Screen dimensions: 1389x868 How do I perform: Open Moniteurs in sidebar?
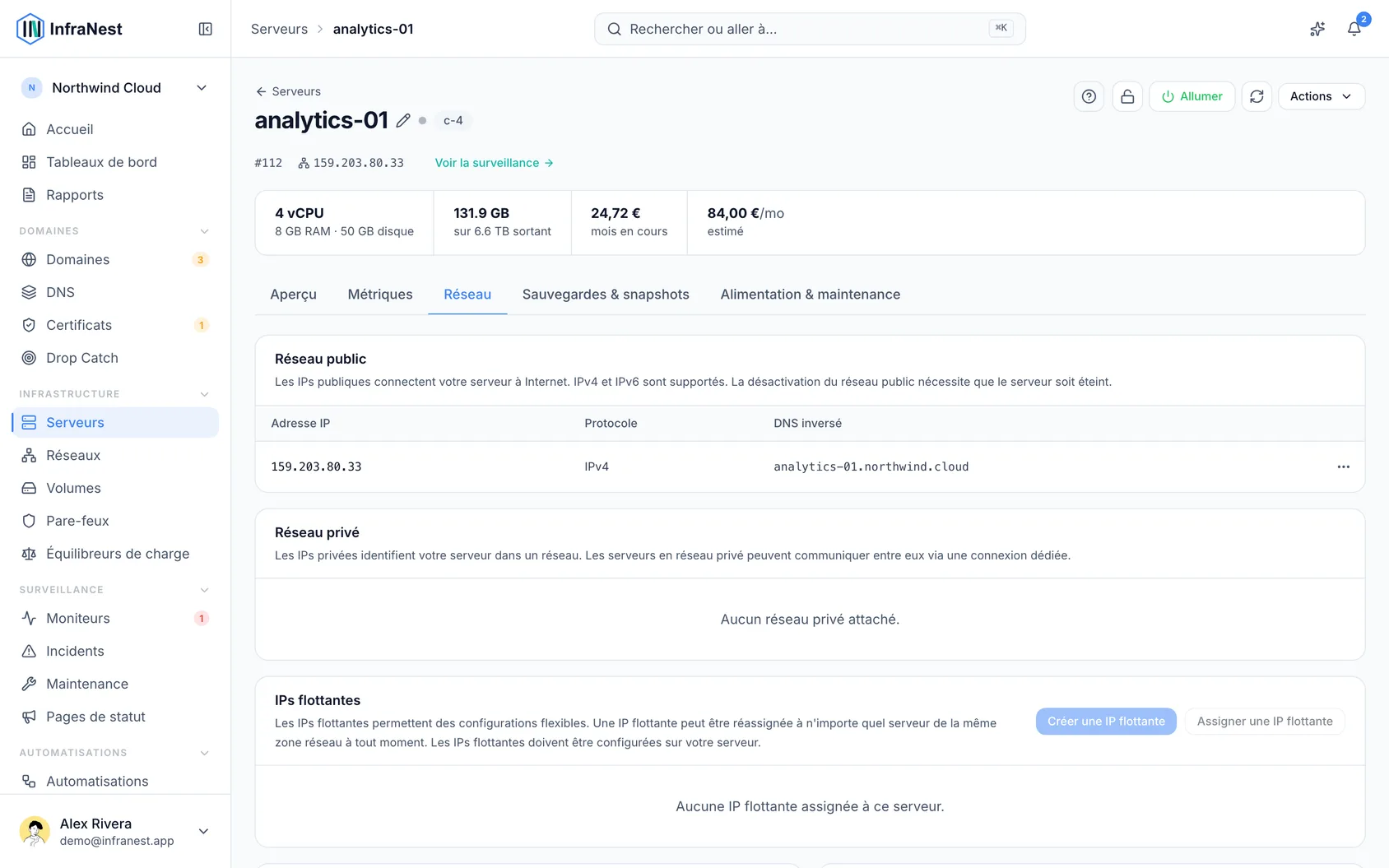tap(115, 618)
